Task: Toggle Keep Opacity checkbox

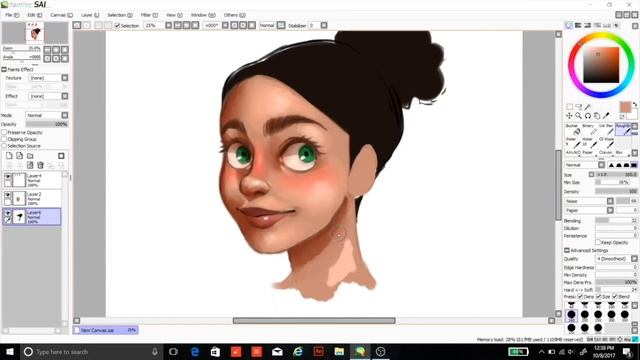Action: point(598,242)
